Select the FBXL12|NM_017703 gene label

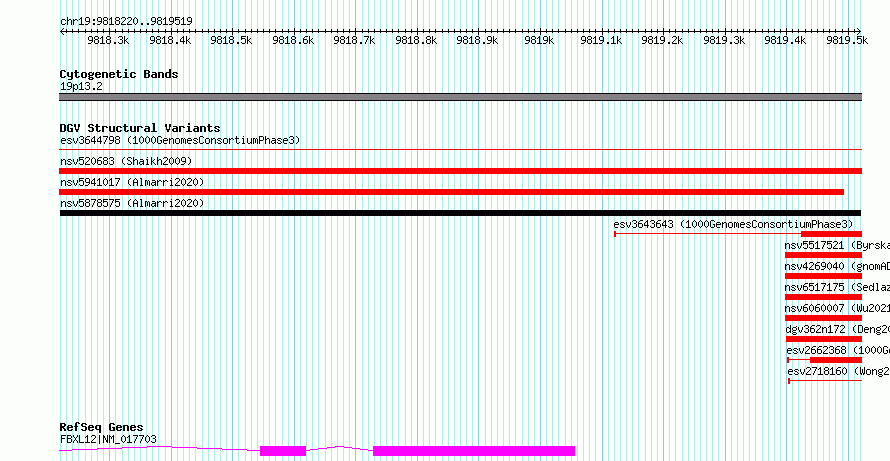click(108, 439)
